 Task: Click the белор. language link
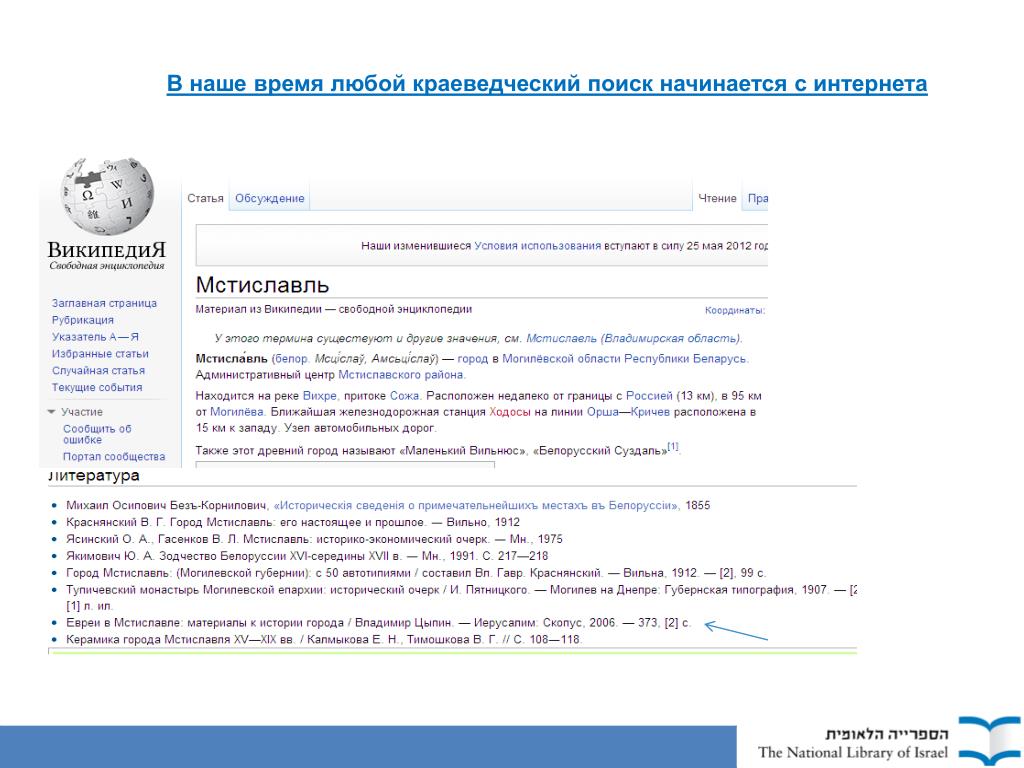tap(292, 359)
